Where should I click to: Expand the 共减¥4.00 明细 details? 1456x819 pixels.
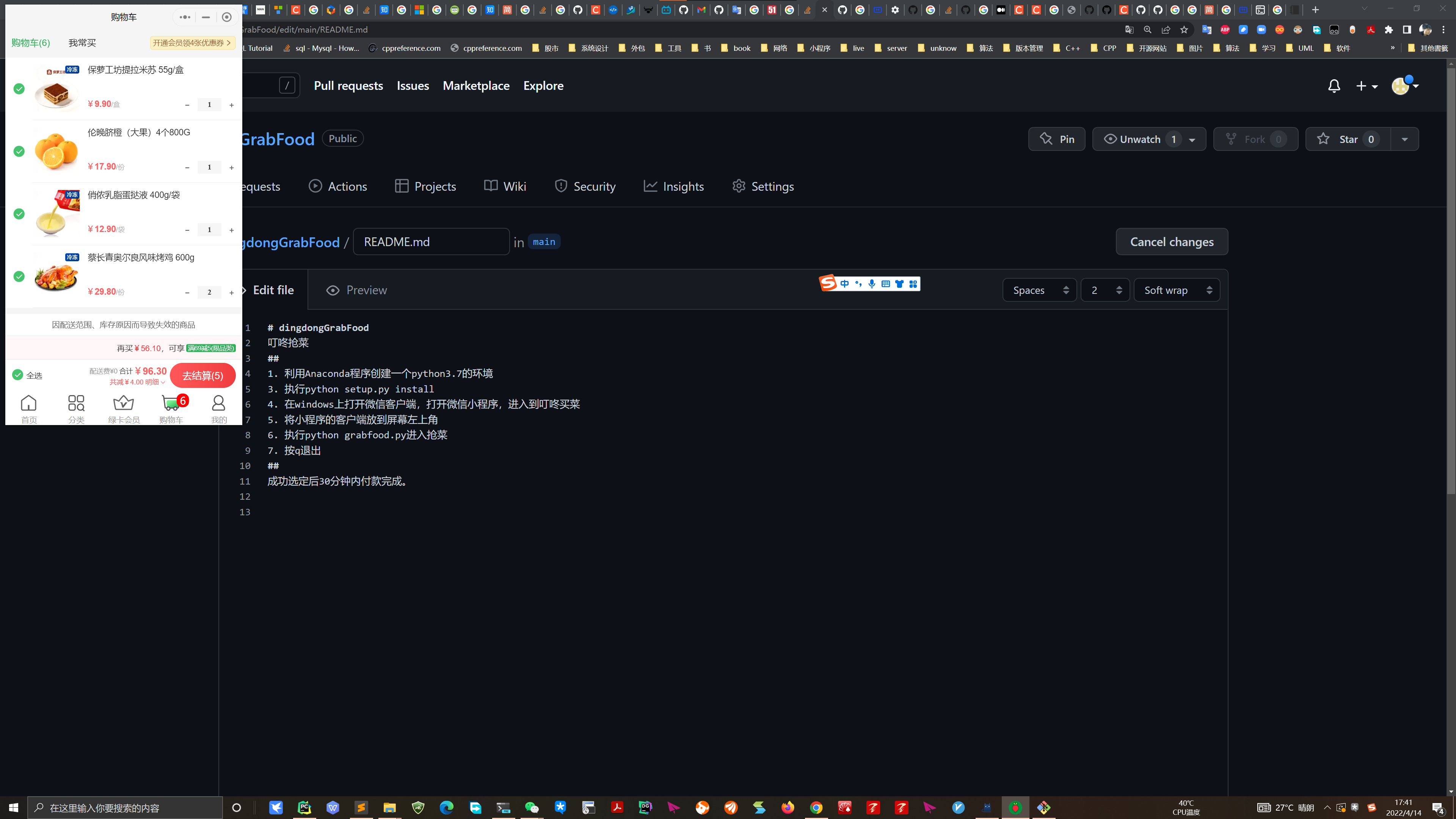(x=137, y=382)
